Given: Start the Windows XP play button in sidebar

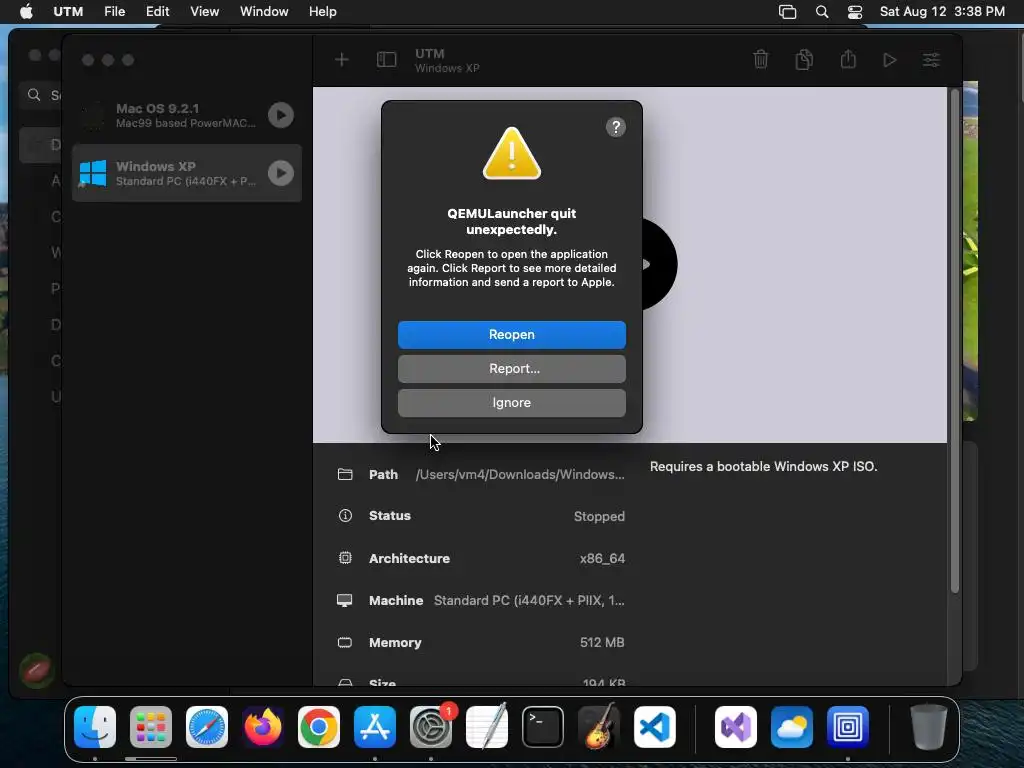Looking at the screenshot, I should click(281, 173).
